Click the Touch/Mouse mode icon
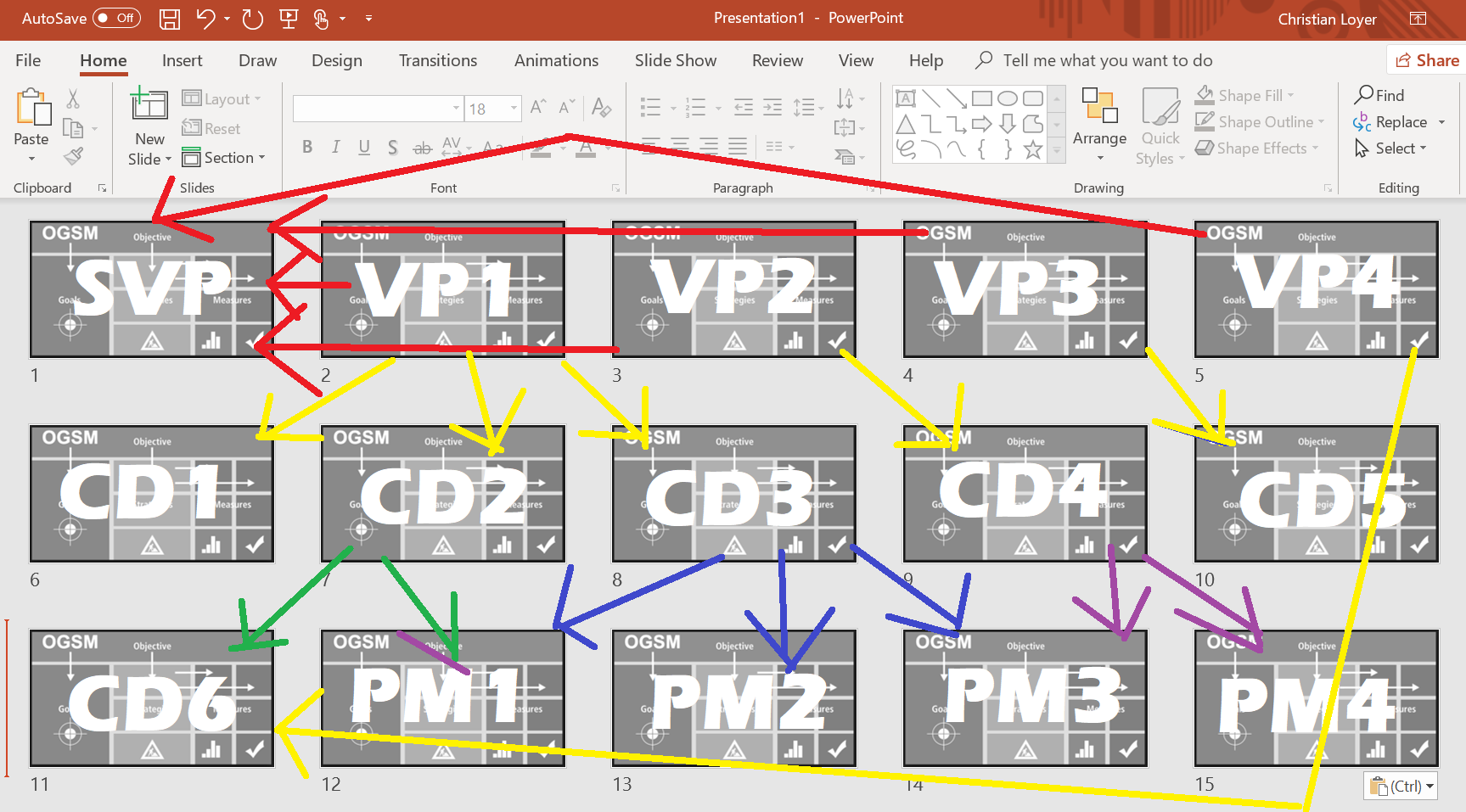Screen dimensions: 1466x812 pos(321,19)
